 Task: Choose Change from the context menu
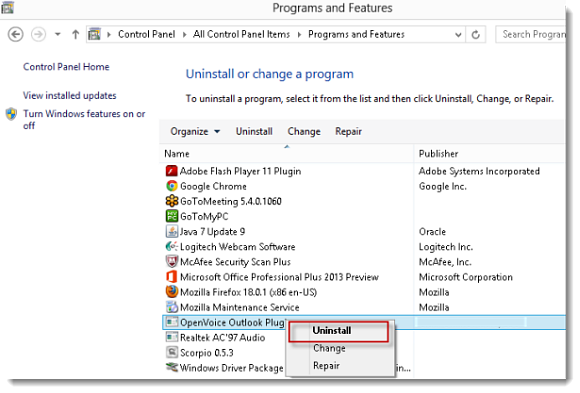coord(329,348)
